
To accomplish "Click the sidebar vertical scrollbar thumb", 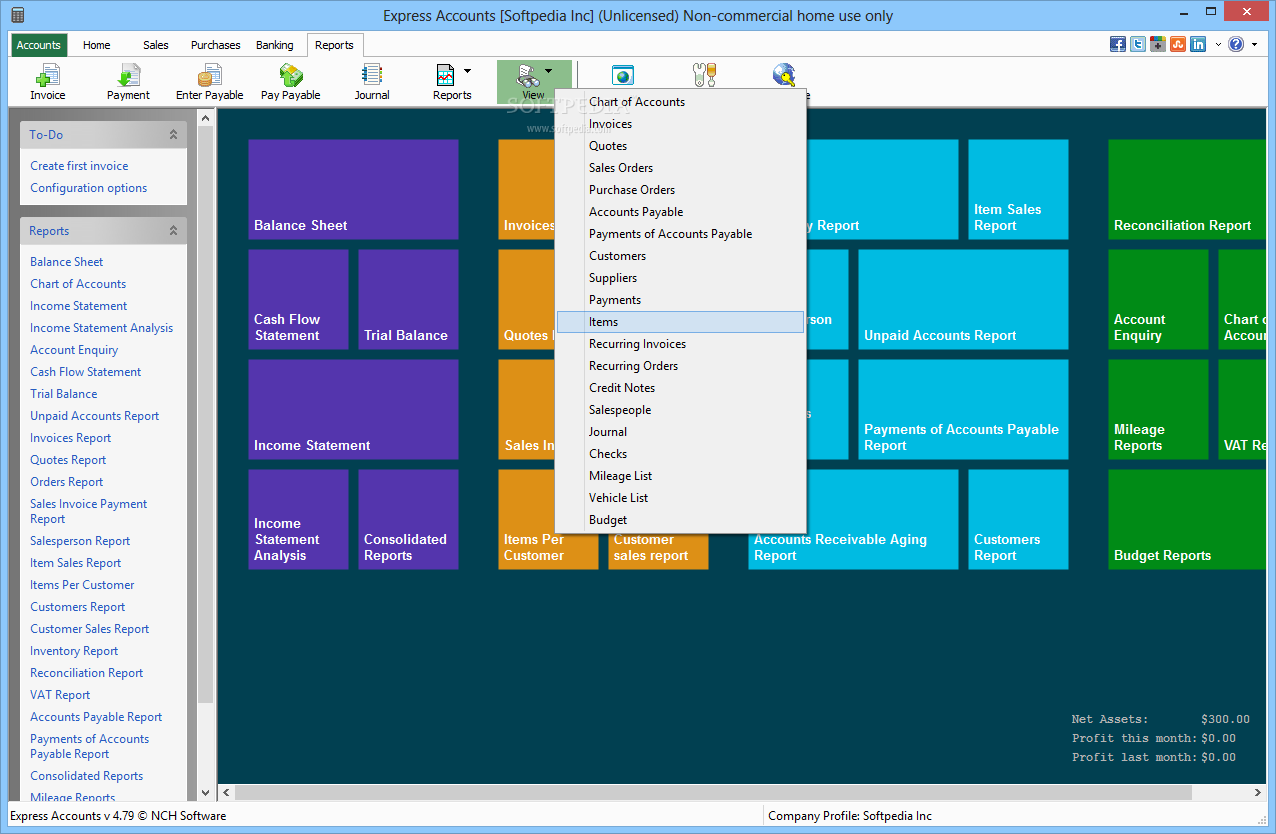I will point(205,415).
